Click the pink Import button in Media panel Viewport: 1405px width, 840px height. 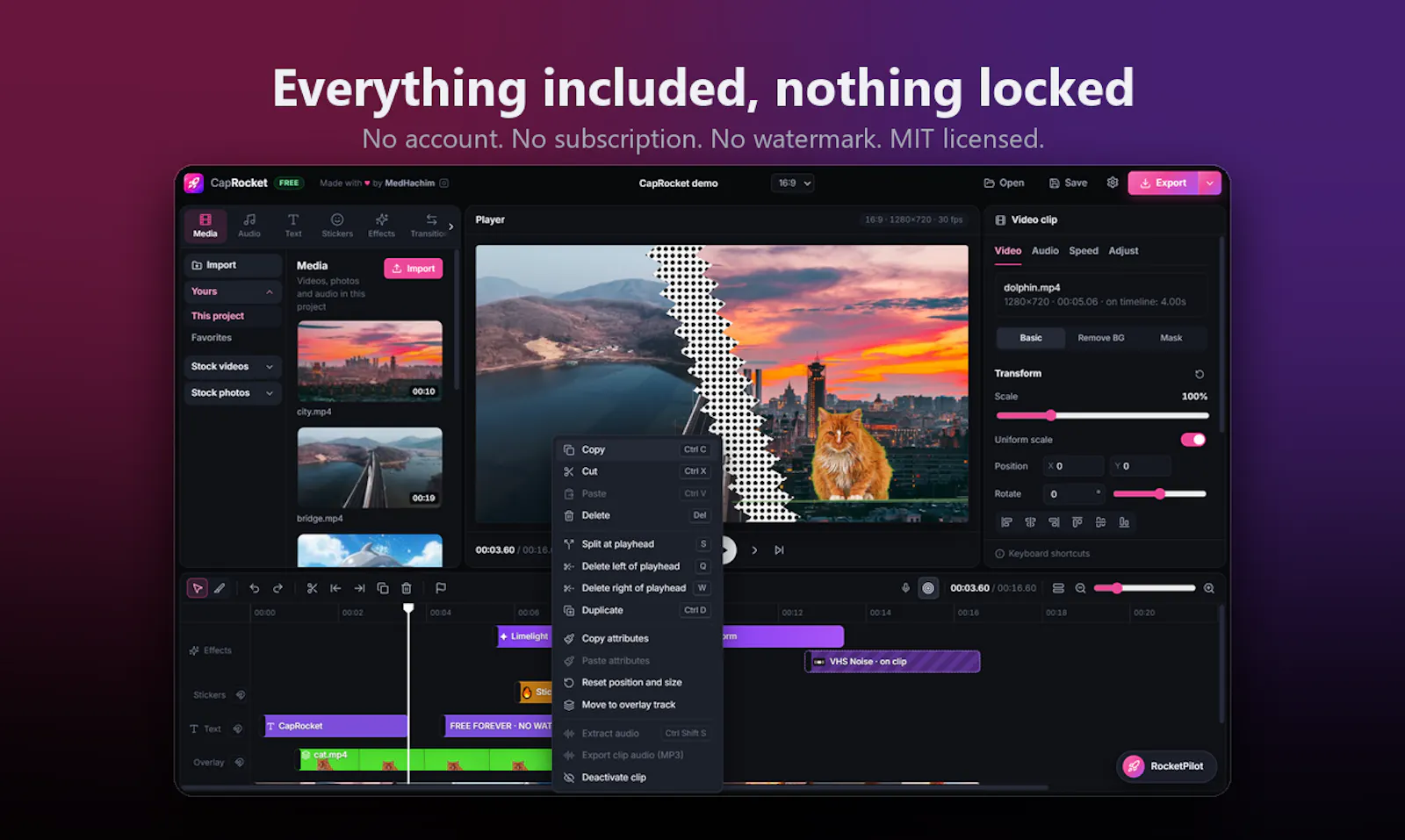pyautogui.click(x=413, y=269)
